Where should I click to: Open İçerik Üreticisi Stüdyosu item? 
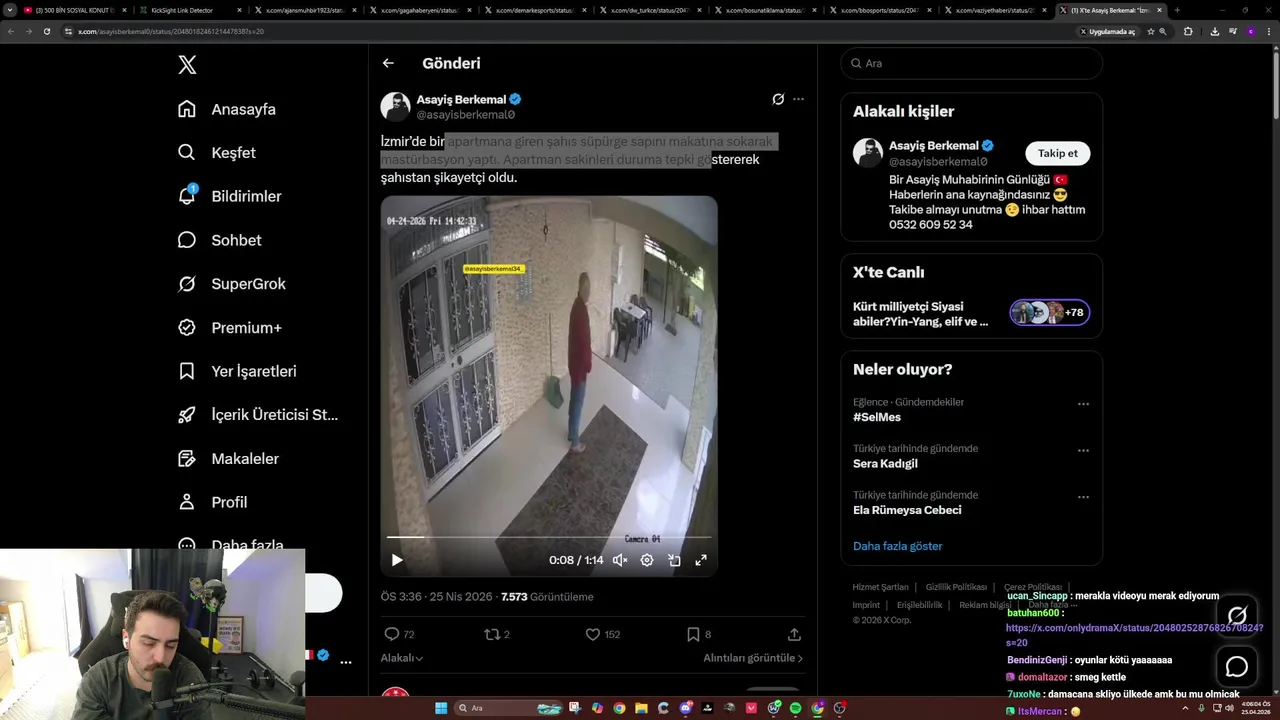(x=258, y=415)
